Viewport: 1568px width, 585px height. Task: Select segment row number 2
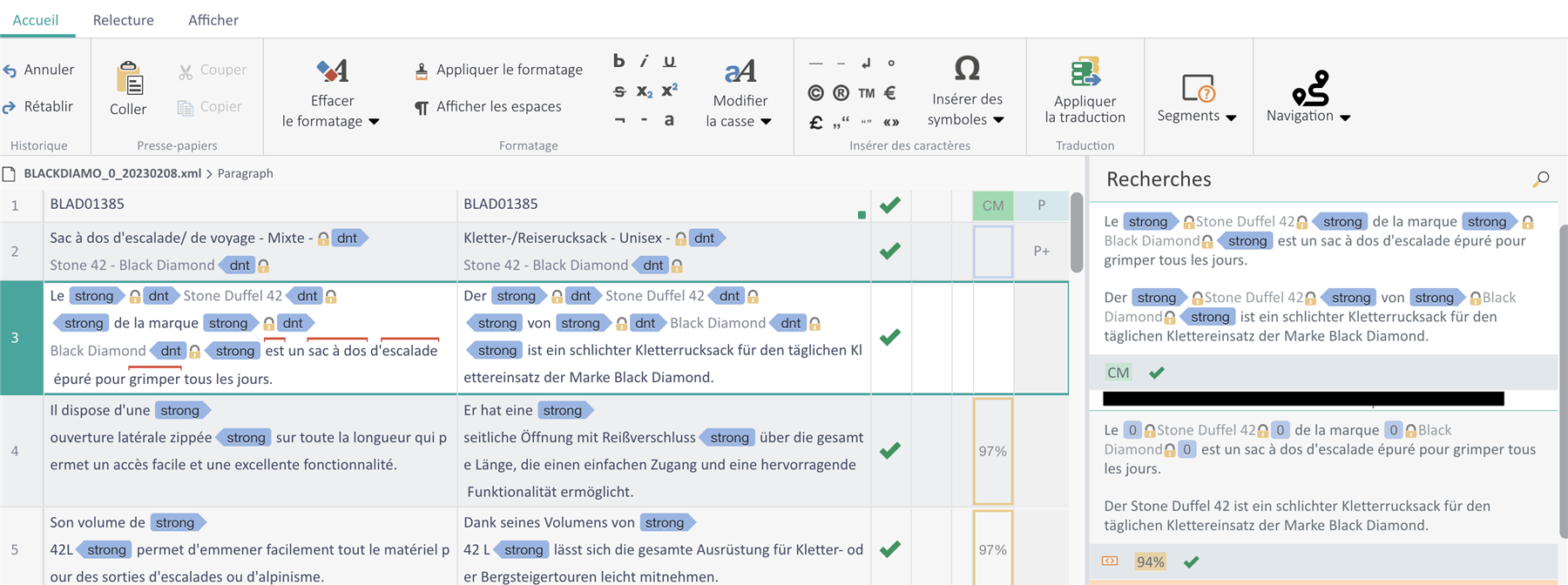(15, 251)
